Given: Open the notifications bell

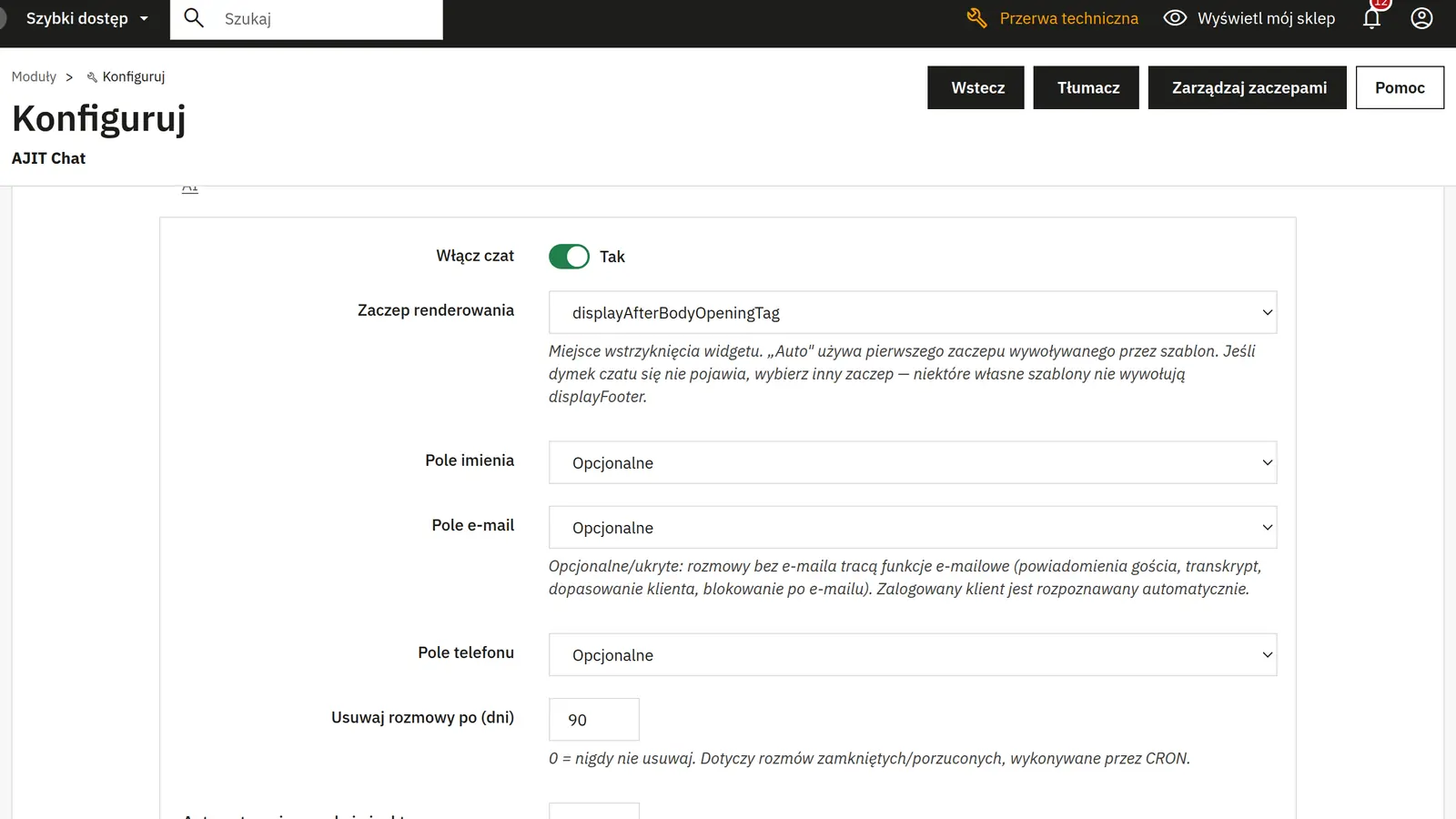Looking at the screenshot, I should click(x=1372, y=18).
